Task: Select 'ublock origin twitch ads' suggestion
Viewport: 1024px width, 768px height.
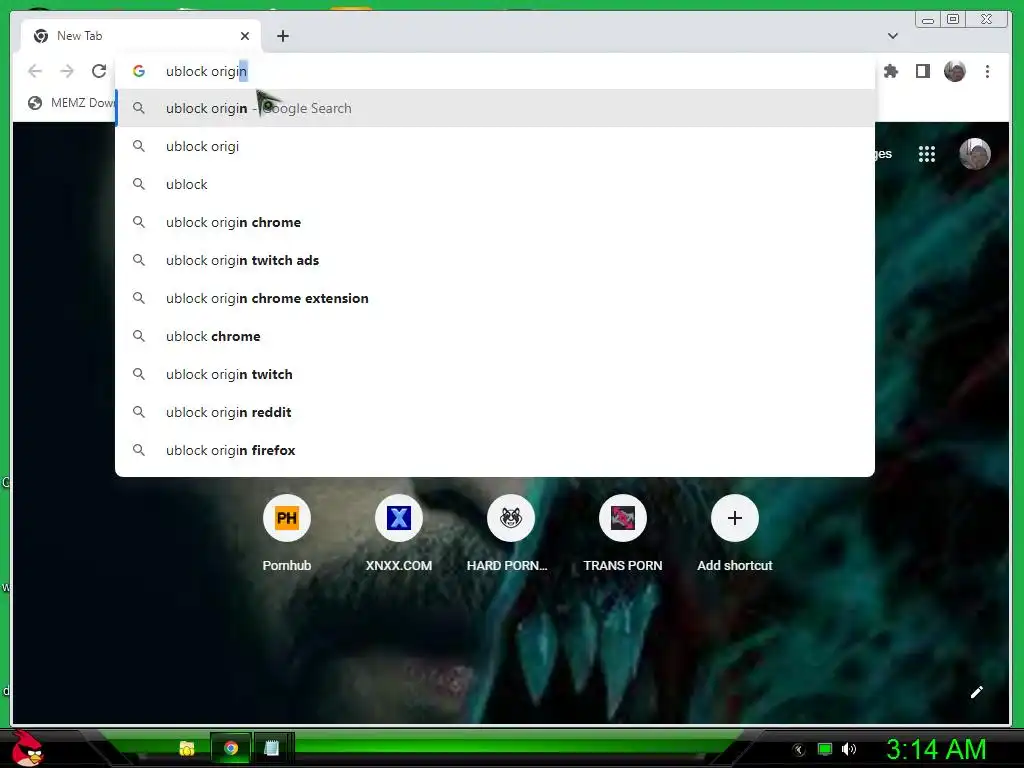Action: pos(495,260)
